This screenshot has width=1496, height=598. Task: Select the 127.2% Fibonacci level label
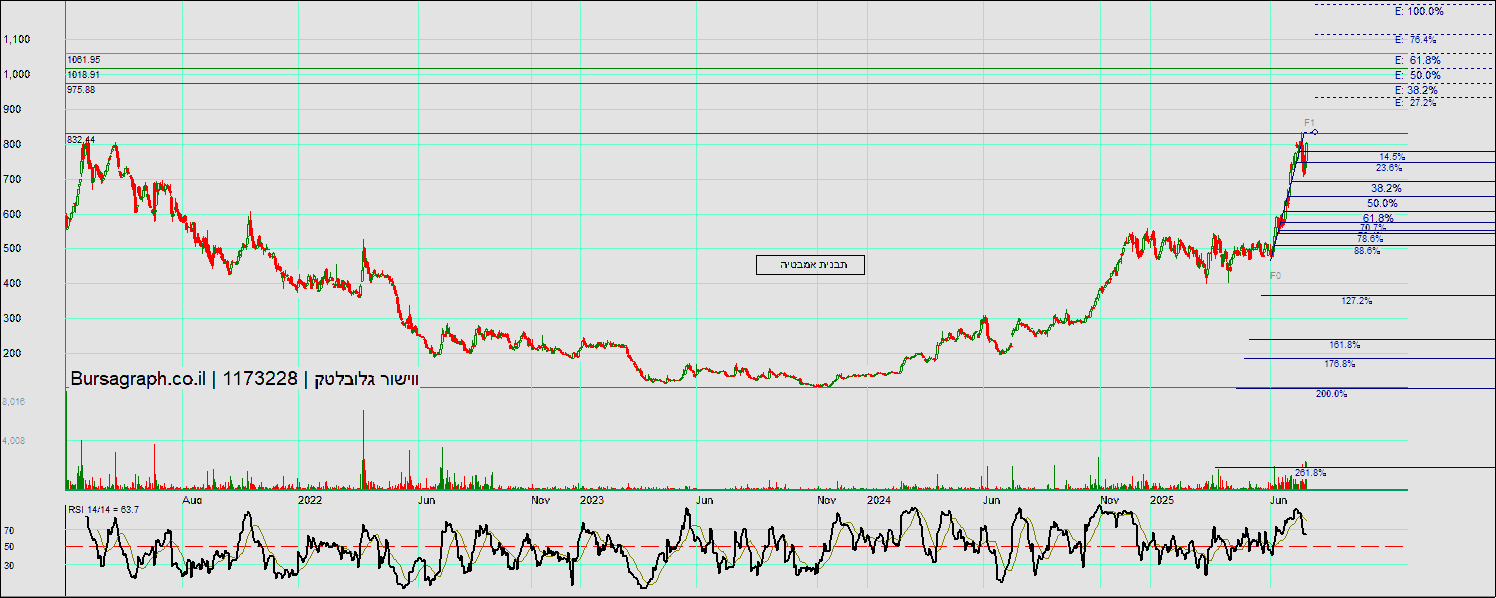coord(1356,300)
